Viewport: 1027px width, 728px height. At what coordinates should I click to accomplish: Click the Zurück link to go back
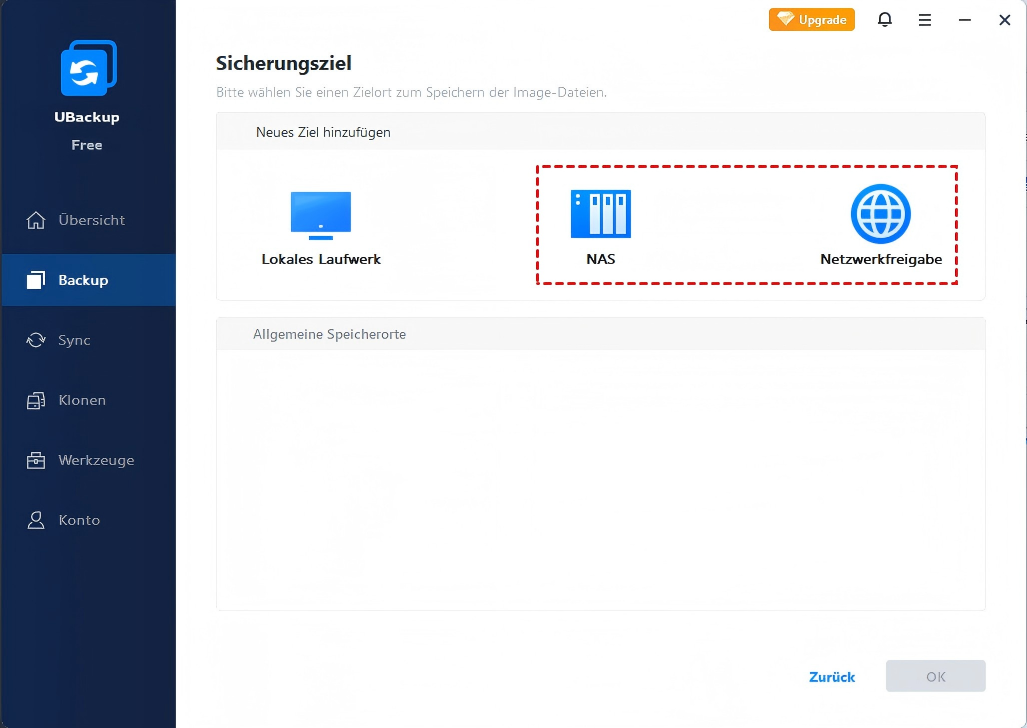(832, 677)
